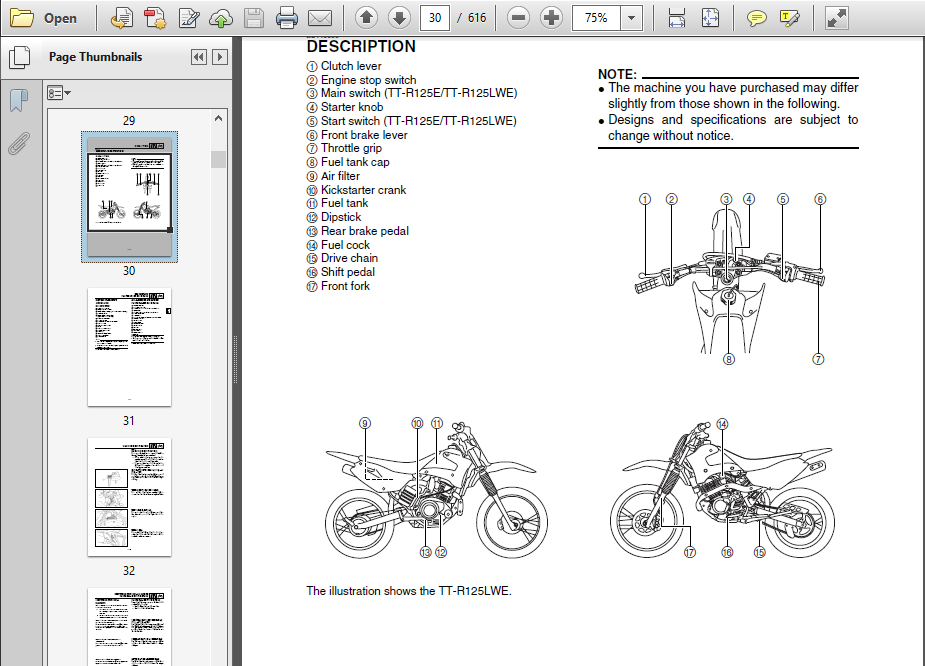925x666 pixels.
Task: Click the fit width scrolling icon
Action: point(677,18)
